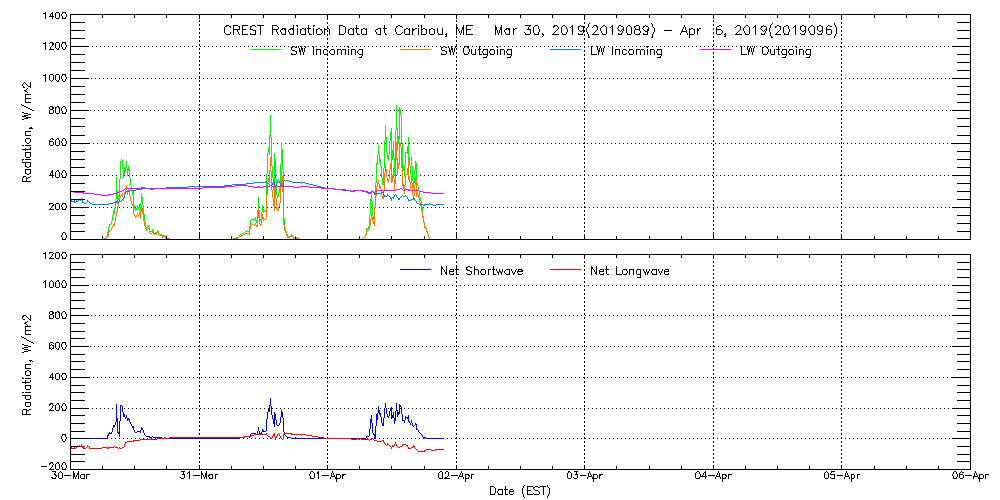1000x500 pixels.
Task: Select the "SW Outgoing" legend entry
Action: [x=476, y=51]
